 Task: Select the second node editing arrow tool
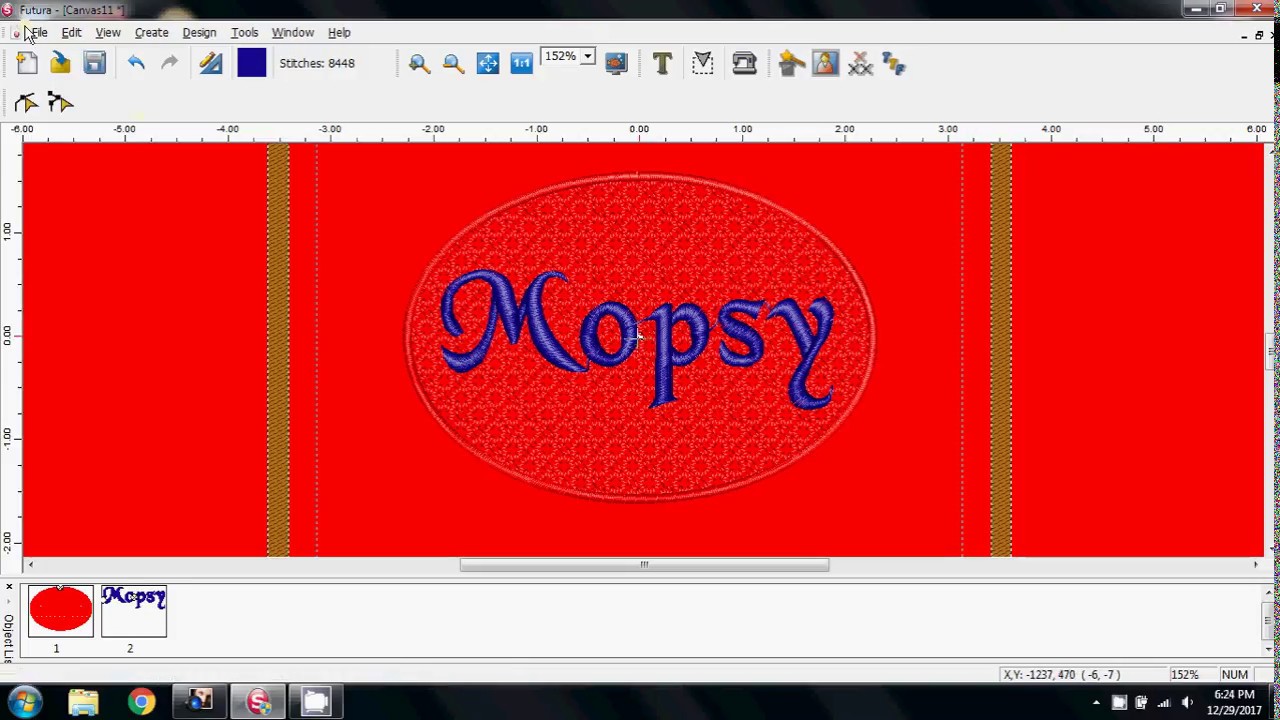[60, 102]
